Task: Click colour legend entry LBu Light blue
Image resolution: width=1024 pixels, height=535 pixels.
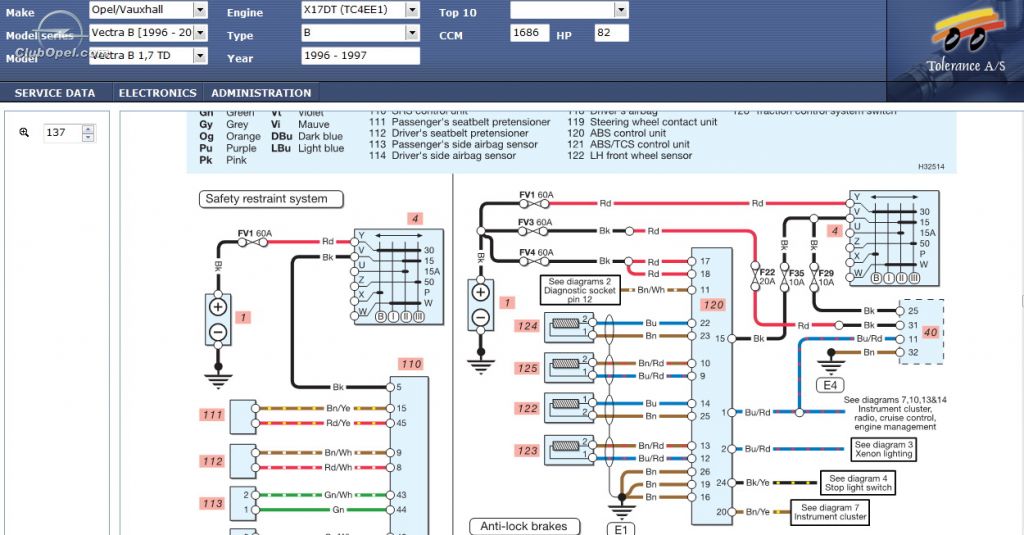Action: coord(308,148)
